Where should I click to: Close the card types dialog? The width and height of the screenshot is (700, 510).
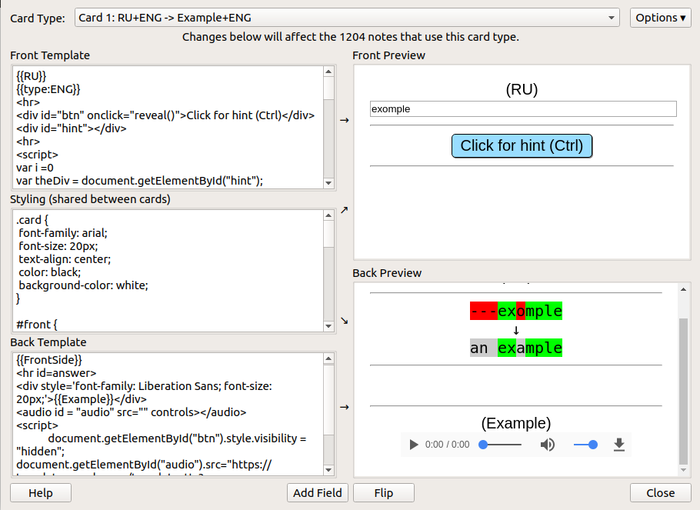click(x=660, y=492)
